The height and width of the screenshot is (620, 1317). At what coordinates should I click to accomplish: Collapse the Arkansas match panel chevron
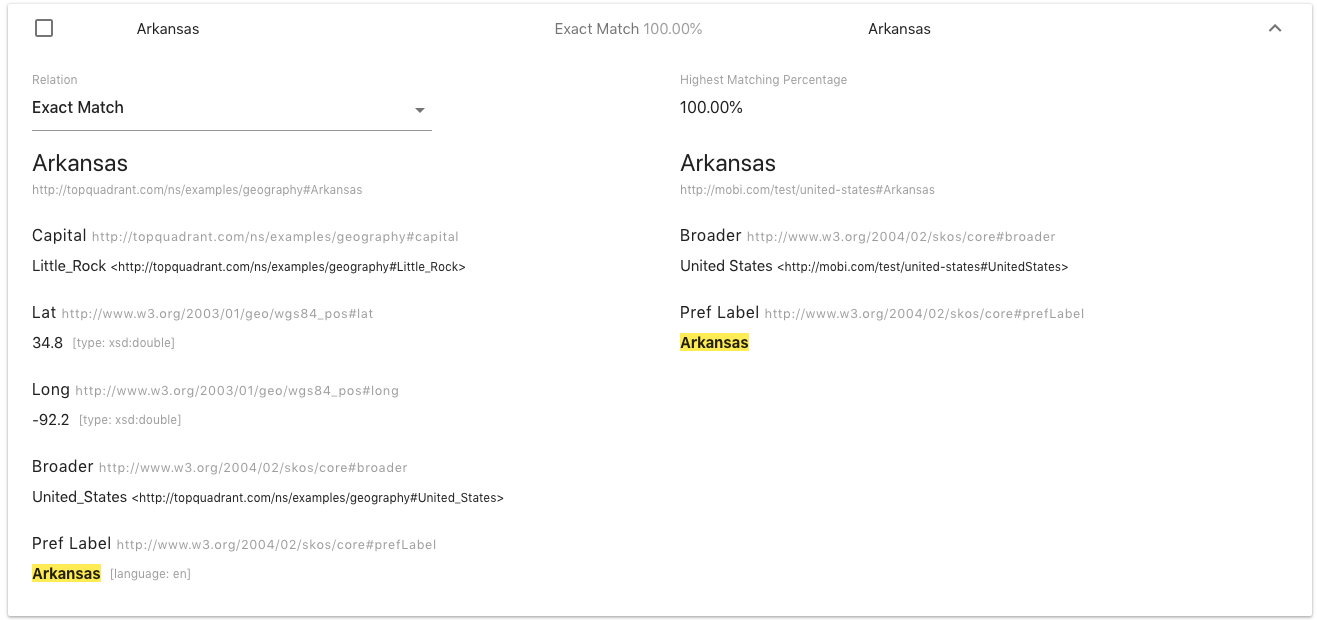[1274, 29]
